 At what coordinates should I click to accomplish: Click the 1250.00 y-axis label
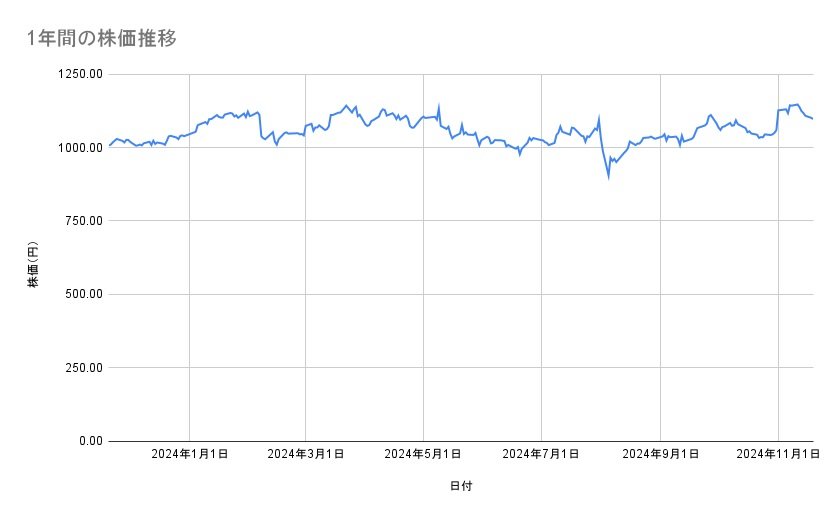[78, 74]
